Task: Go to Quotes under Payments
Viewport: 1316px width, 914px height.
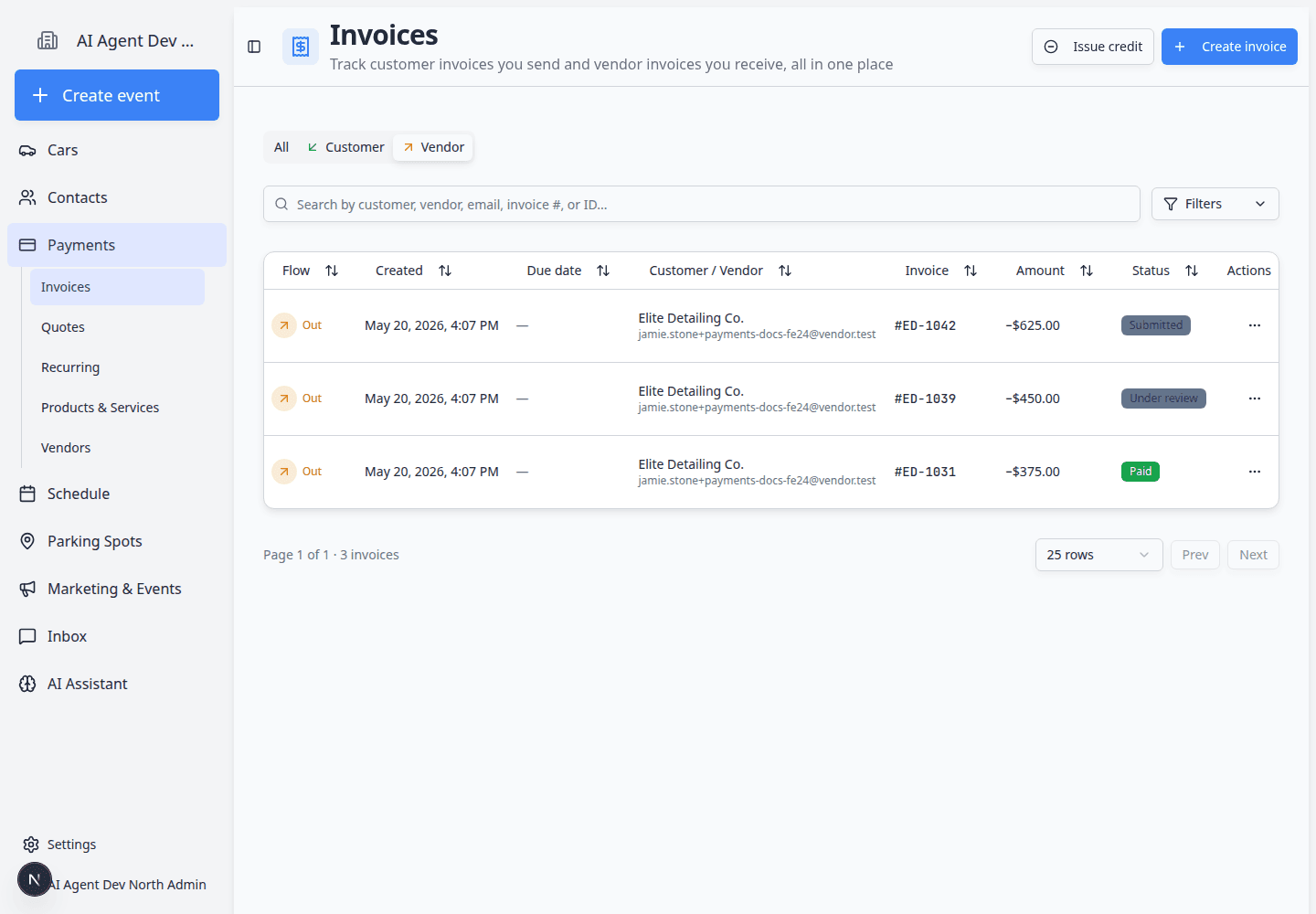Action: [117, 327]
